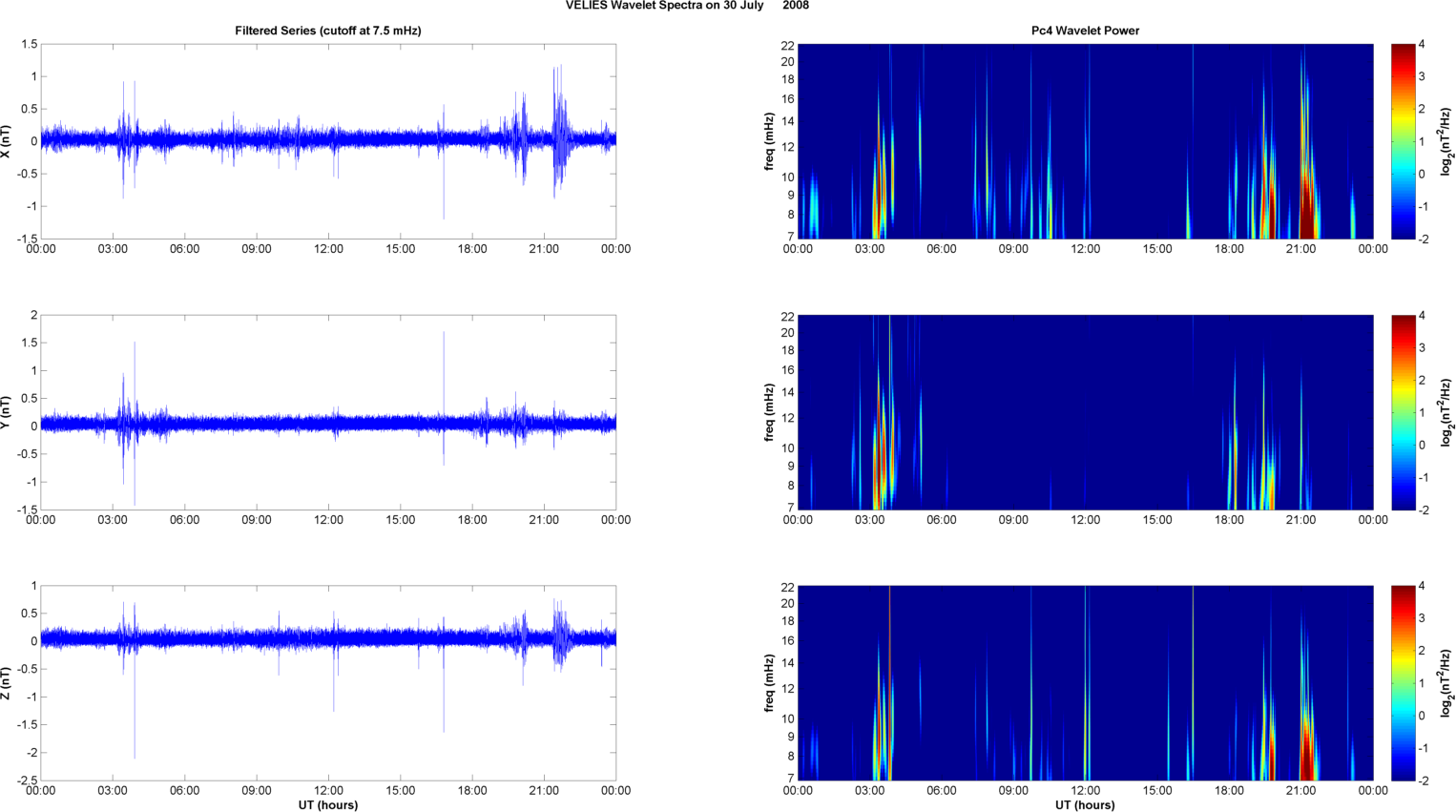Pick the Y-component spectrogram colorbar

tap(1403, 412)
